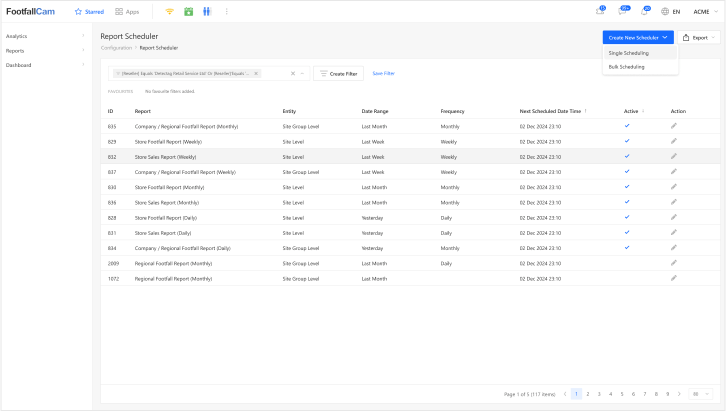Screen dimensions: 726x411
Task: Go to page 9
Action: tap(667, 394)
